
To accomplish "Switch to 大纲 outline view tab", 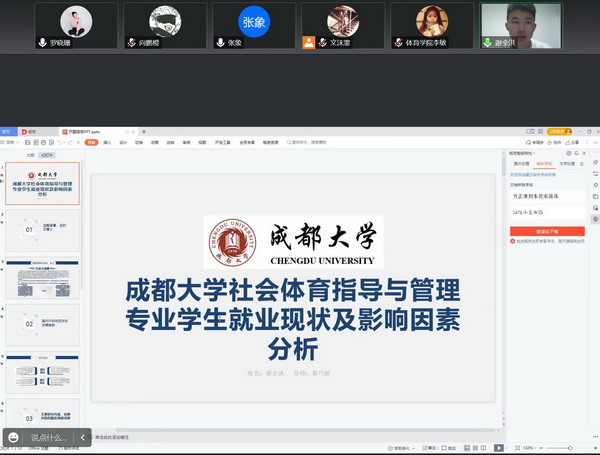I will pos(30,155).
